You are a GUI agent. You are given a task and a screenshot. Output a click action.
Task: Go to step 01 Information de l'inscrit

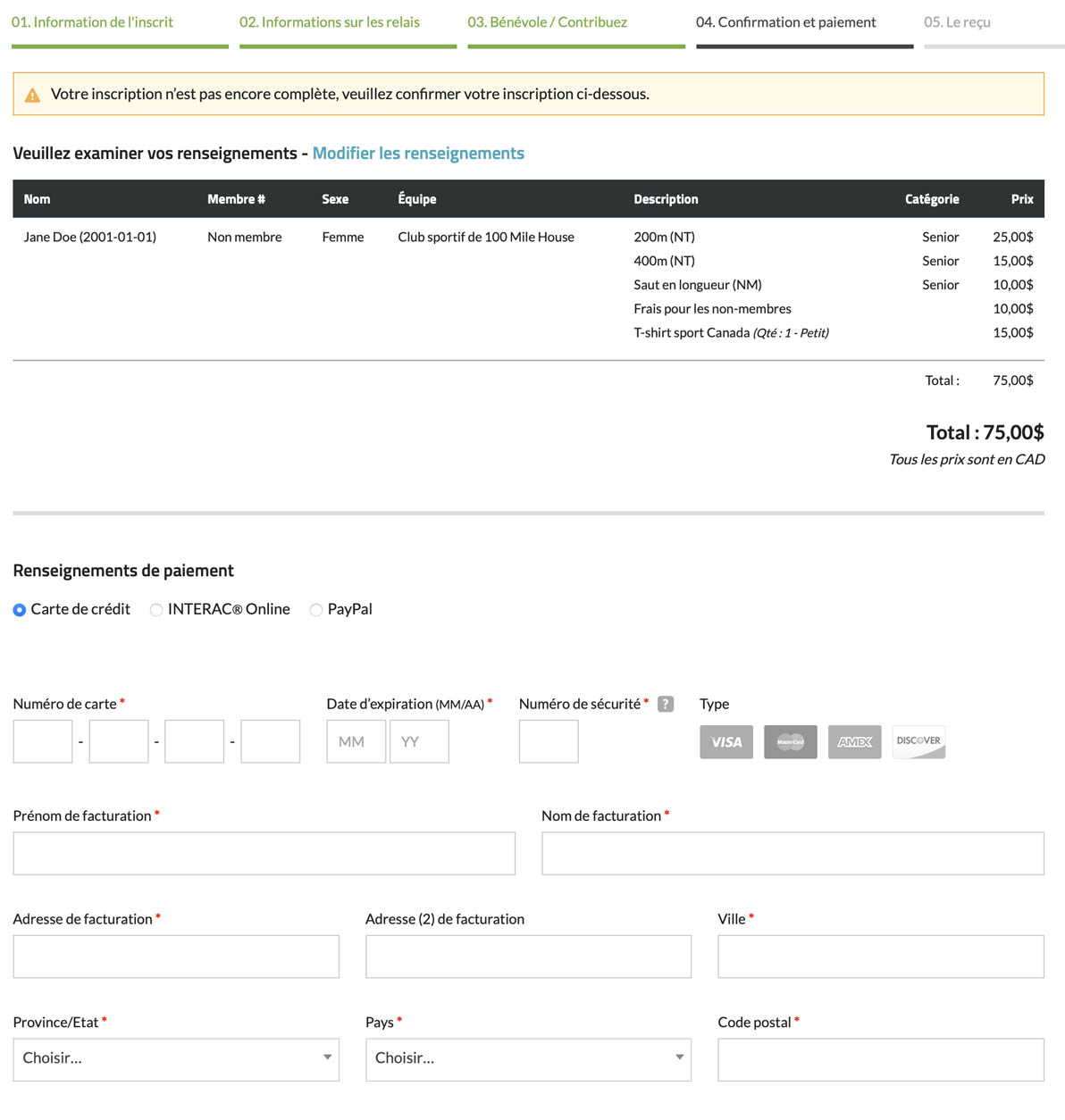(93, 22)
